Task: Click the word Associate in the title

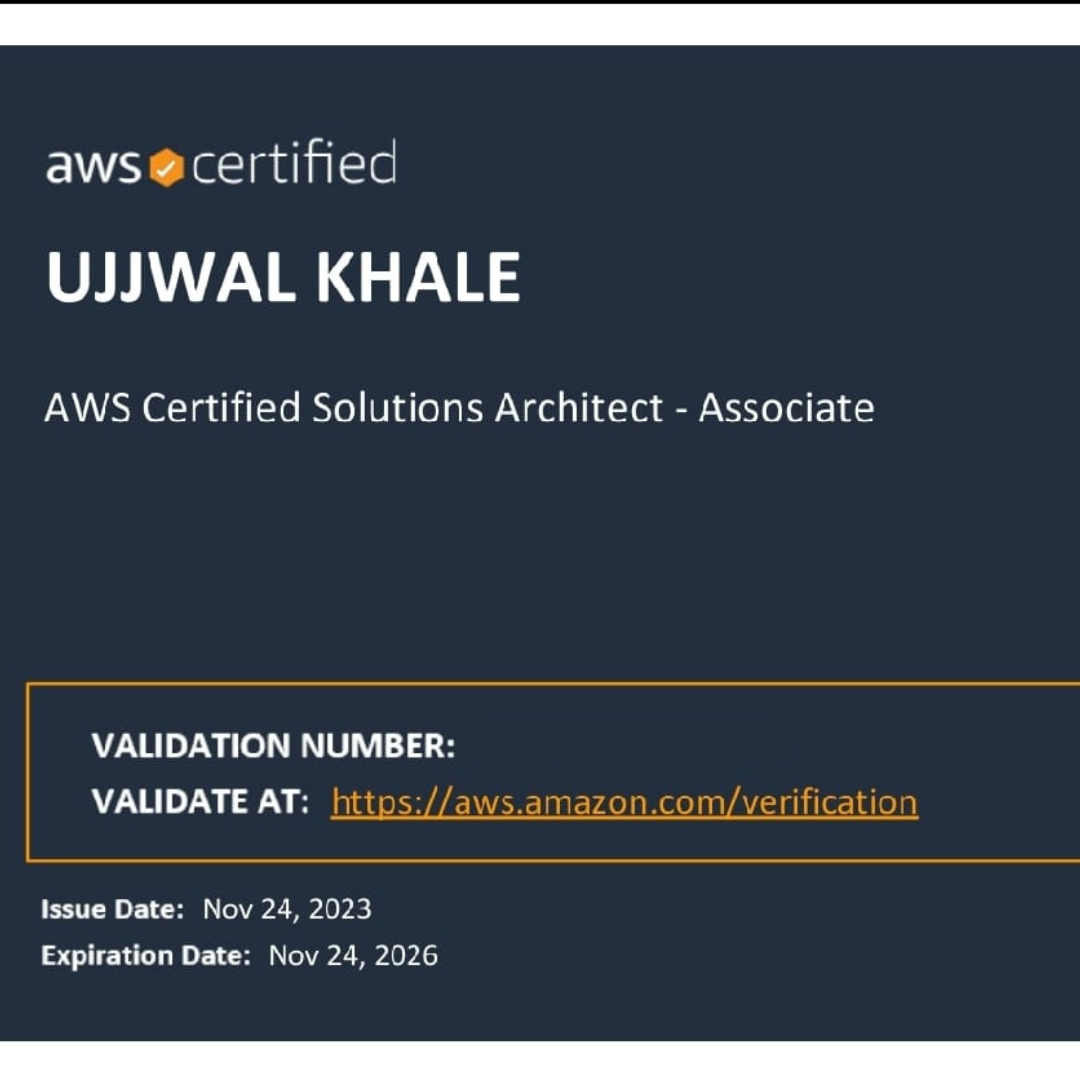Action: [787, 407]
